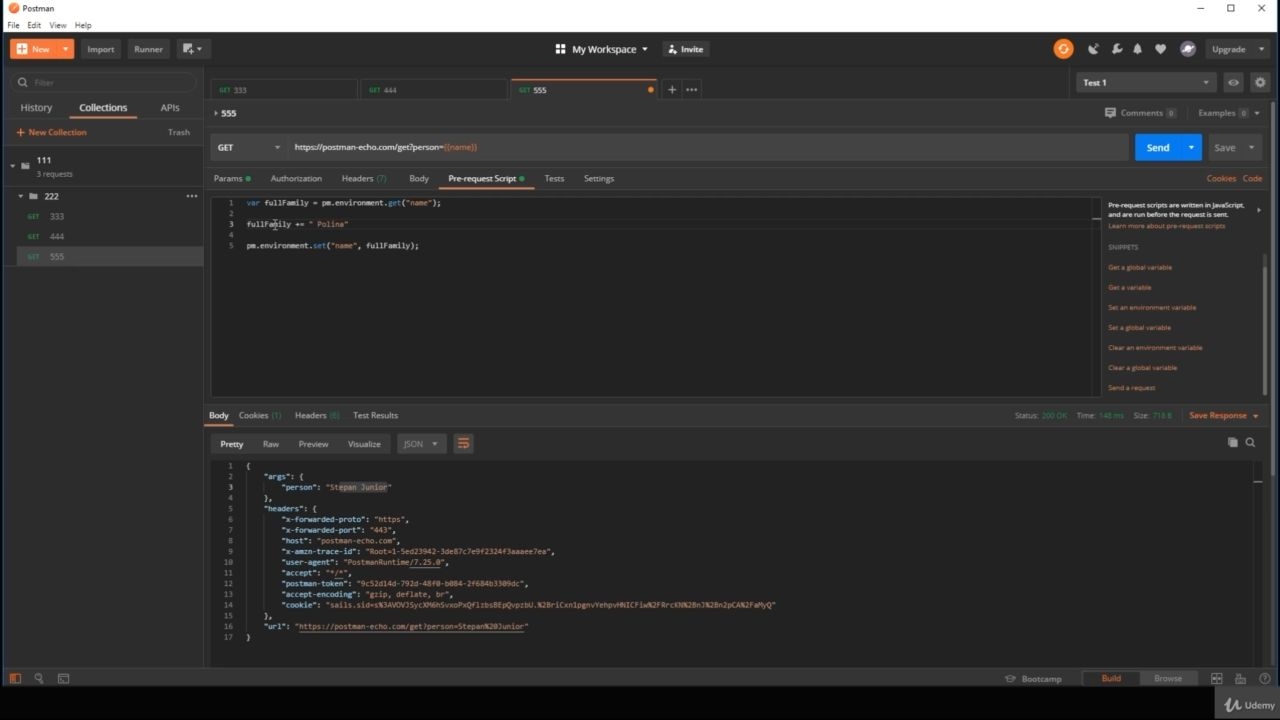Viewport: 1280px width, 720px height.
Task: Insert the Set an environment variable snippet
Action: tap(1152, 307)
